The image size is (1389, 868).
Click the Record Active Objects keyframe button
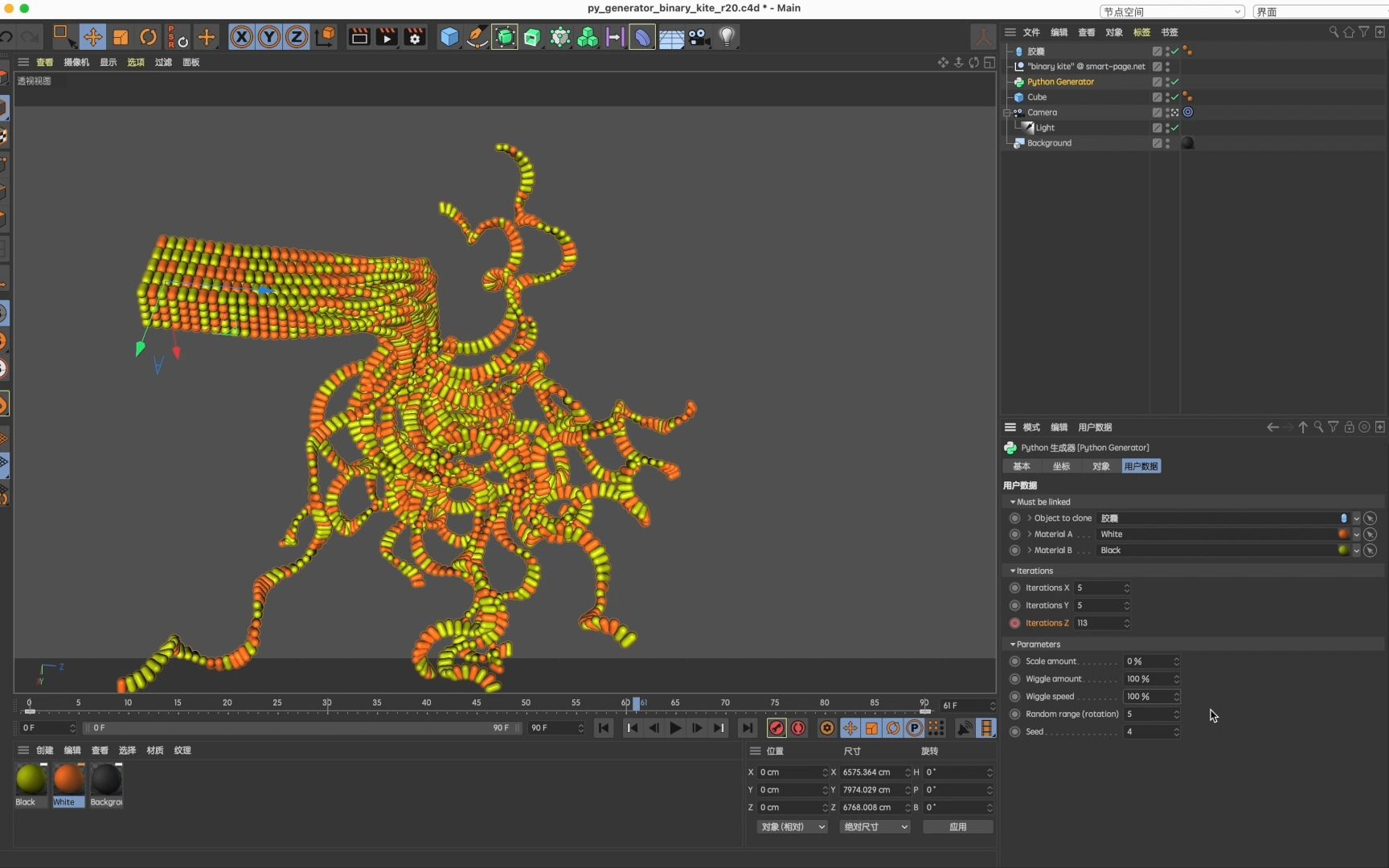(776, 728)
